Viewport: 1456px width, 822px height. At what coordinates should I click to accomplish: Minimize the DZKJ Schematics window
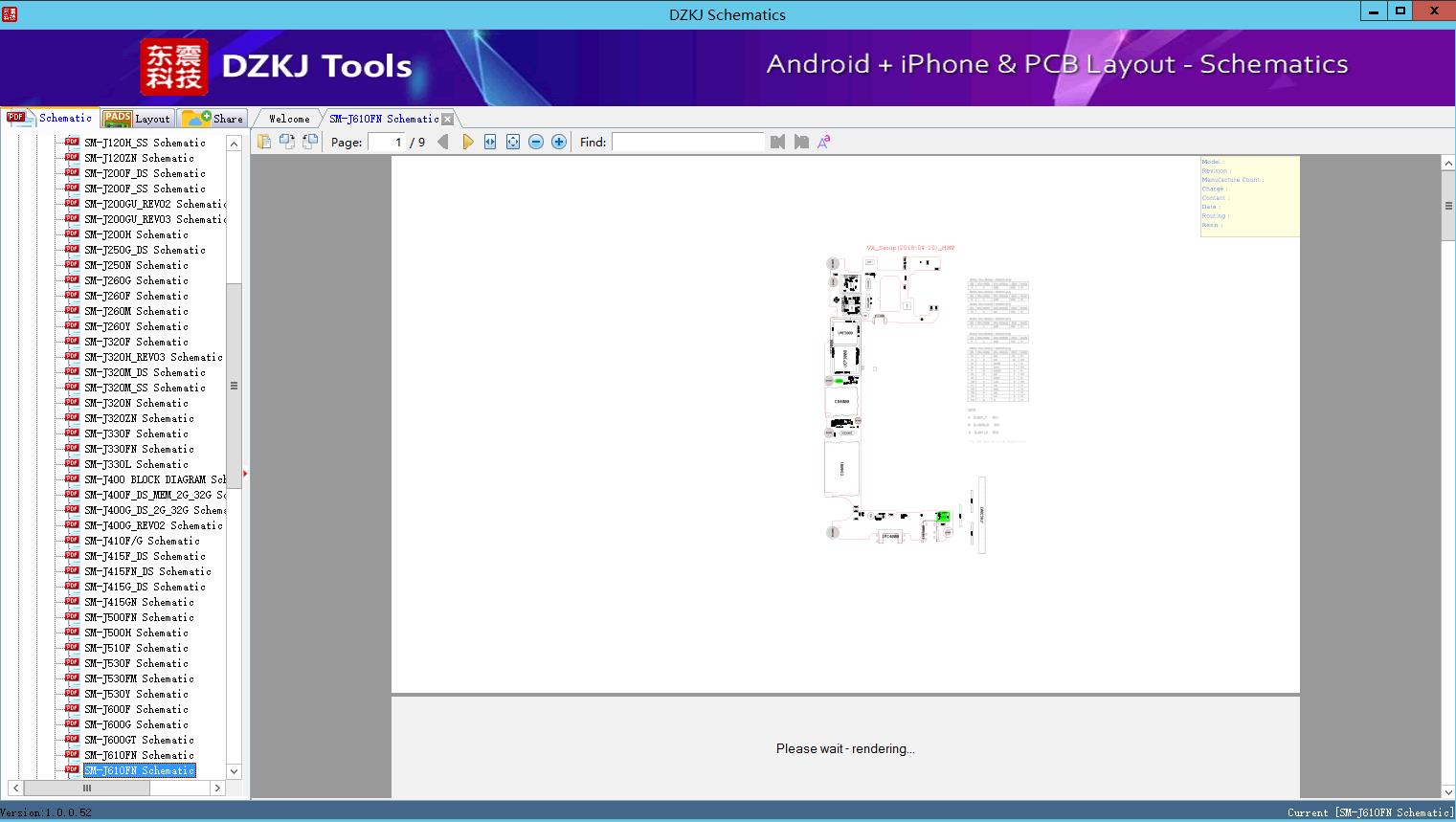[1374, 11]
